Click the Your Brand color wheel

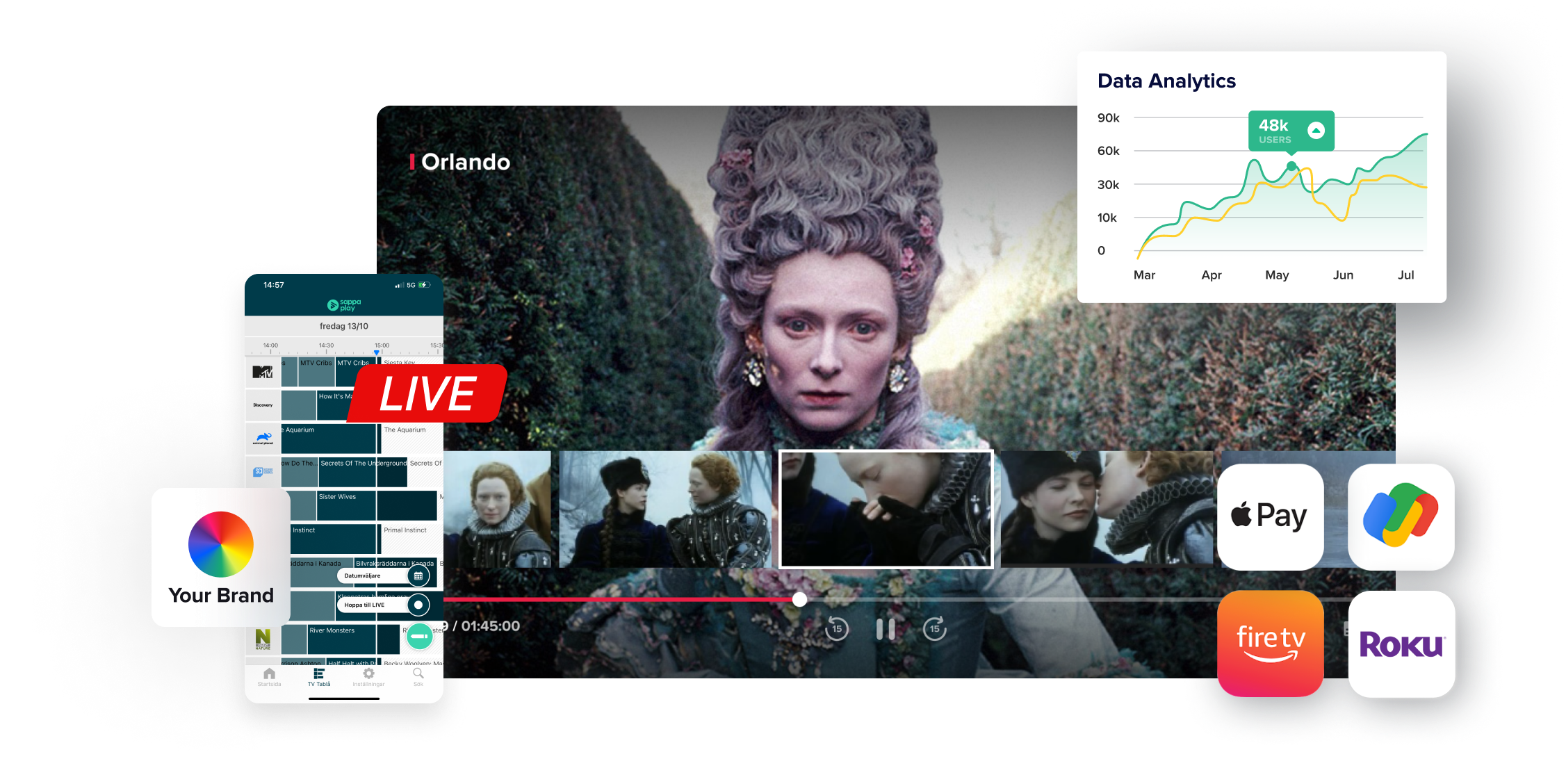[x=221, y=544]
